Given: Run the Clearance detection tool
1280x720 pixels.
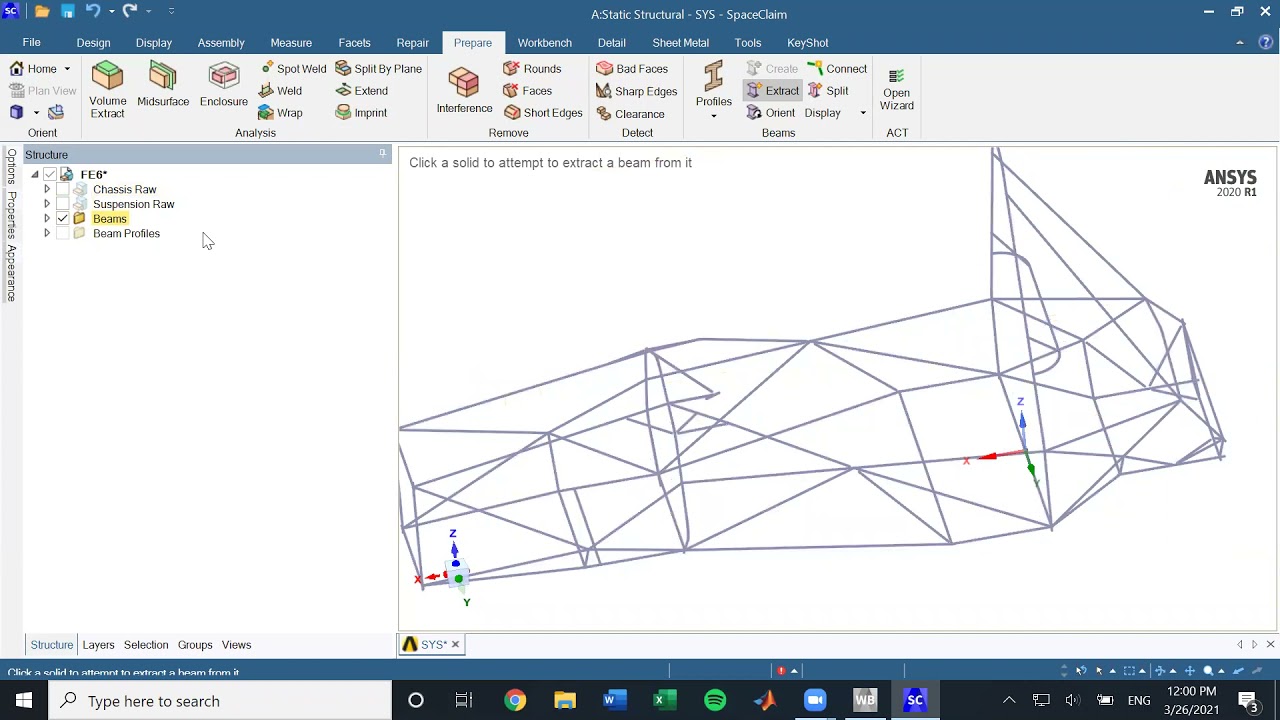Looking at the screenshot, I should coord(630,113).
